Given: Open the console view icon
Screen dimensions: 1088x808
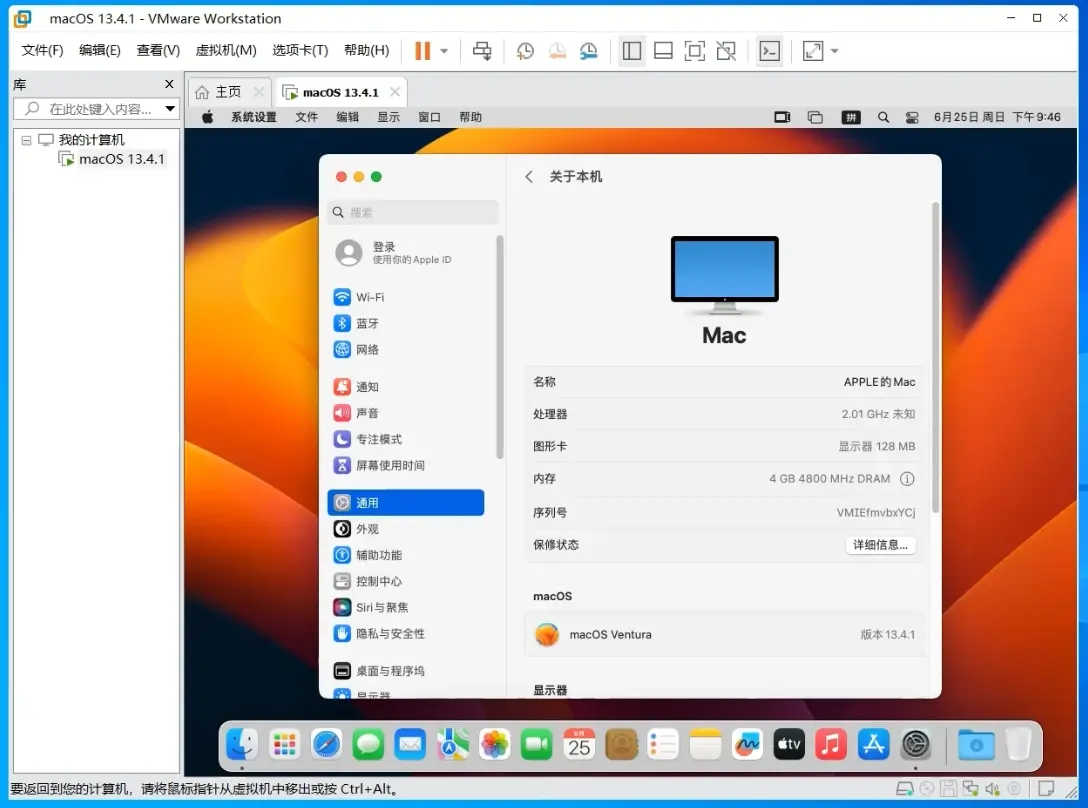Looking at the screenshot, I should pos(770,51).
